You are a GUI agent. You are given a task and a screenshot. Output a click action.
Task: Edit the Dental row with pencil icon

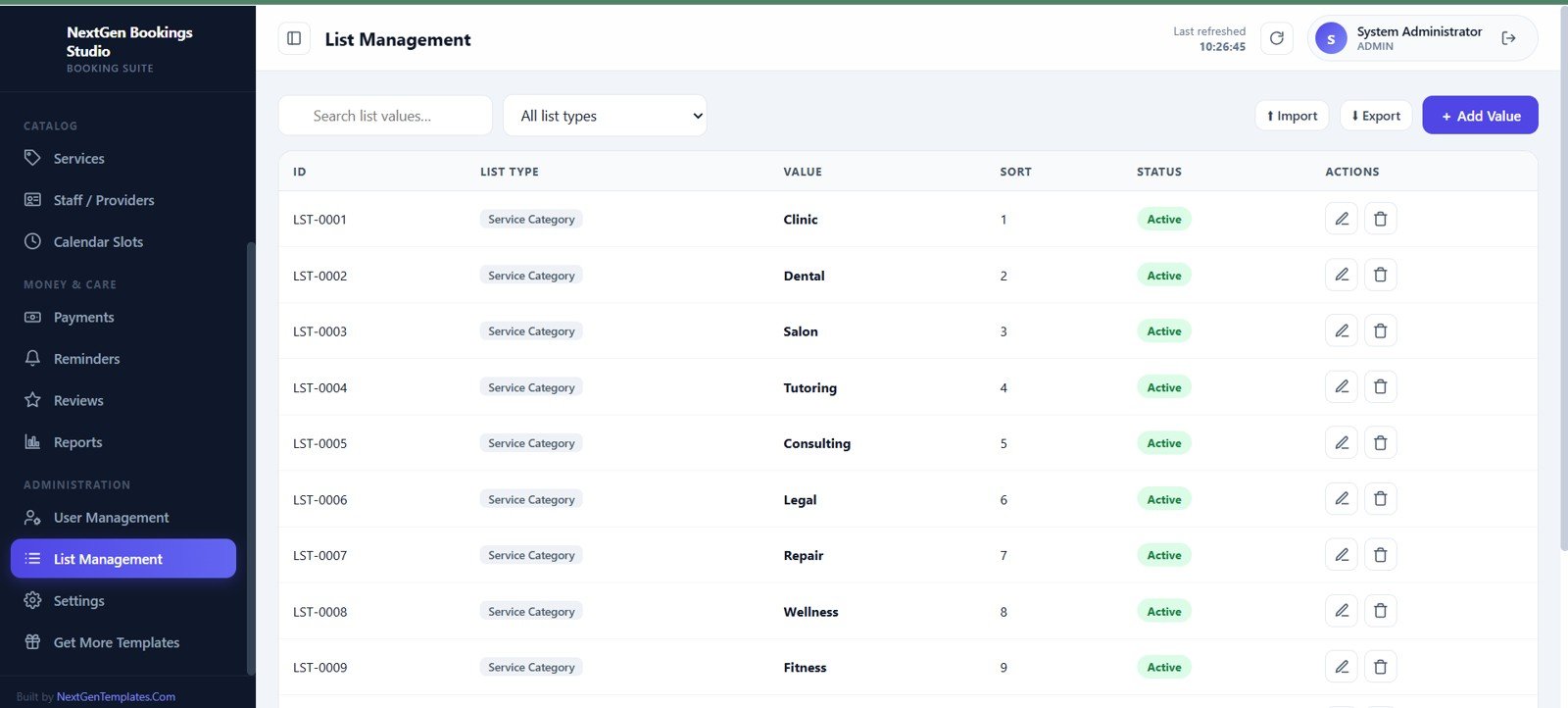[x=1342, y=275]
